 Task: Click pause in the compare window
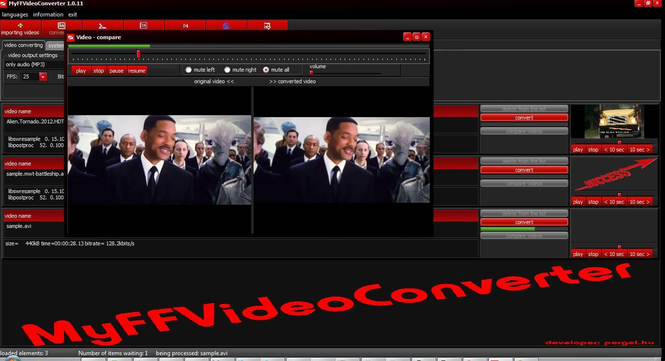(x=116, y=70)
